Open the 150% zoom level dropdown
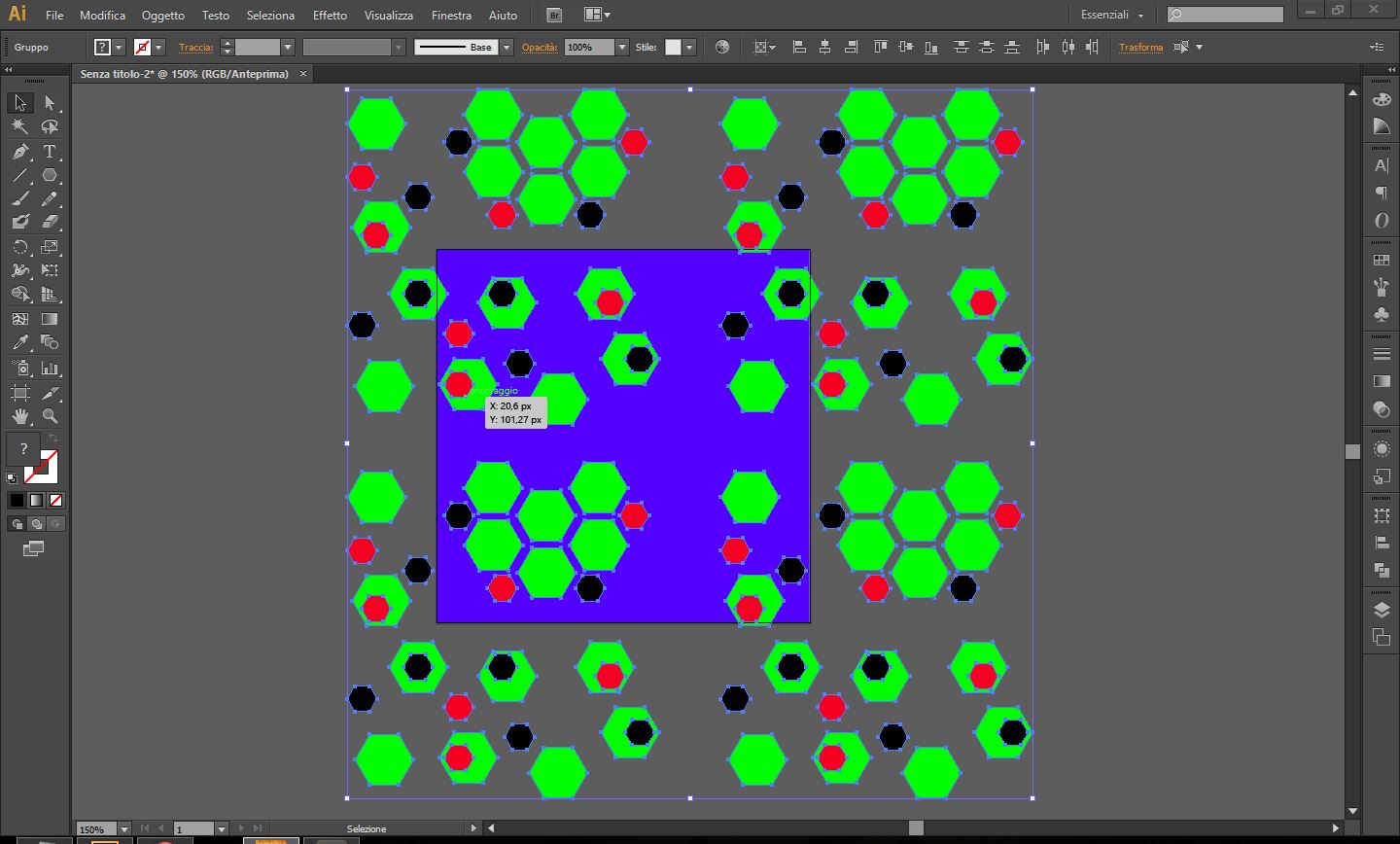This screenshot has width=1400, height=844. click(123, 829)
